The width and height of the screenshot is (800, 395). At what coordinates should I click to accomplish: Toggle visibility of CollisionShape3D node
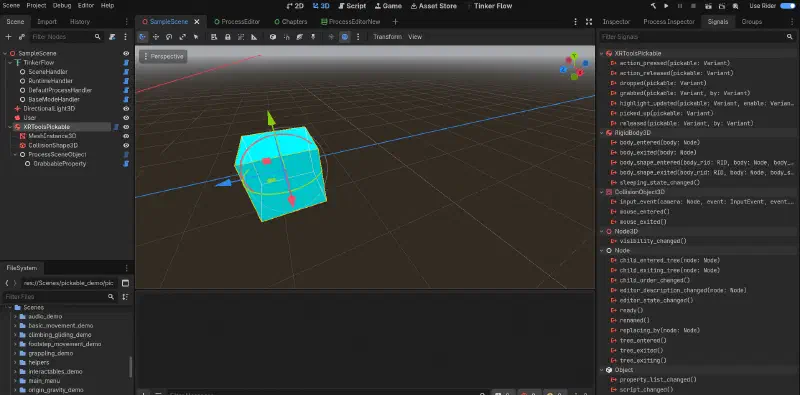pos(126,145)
